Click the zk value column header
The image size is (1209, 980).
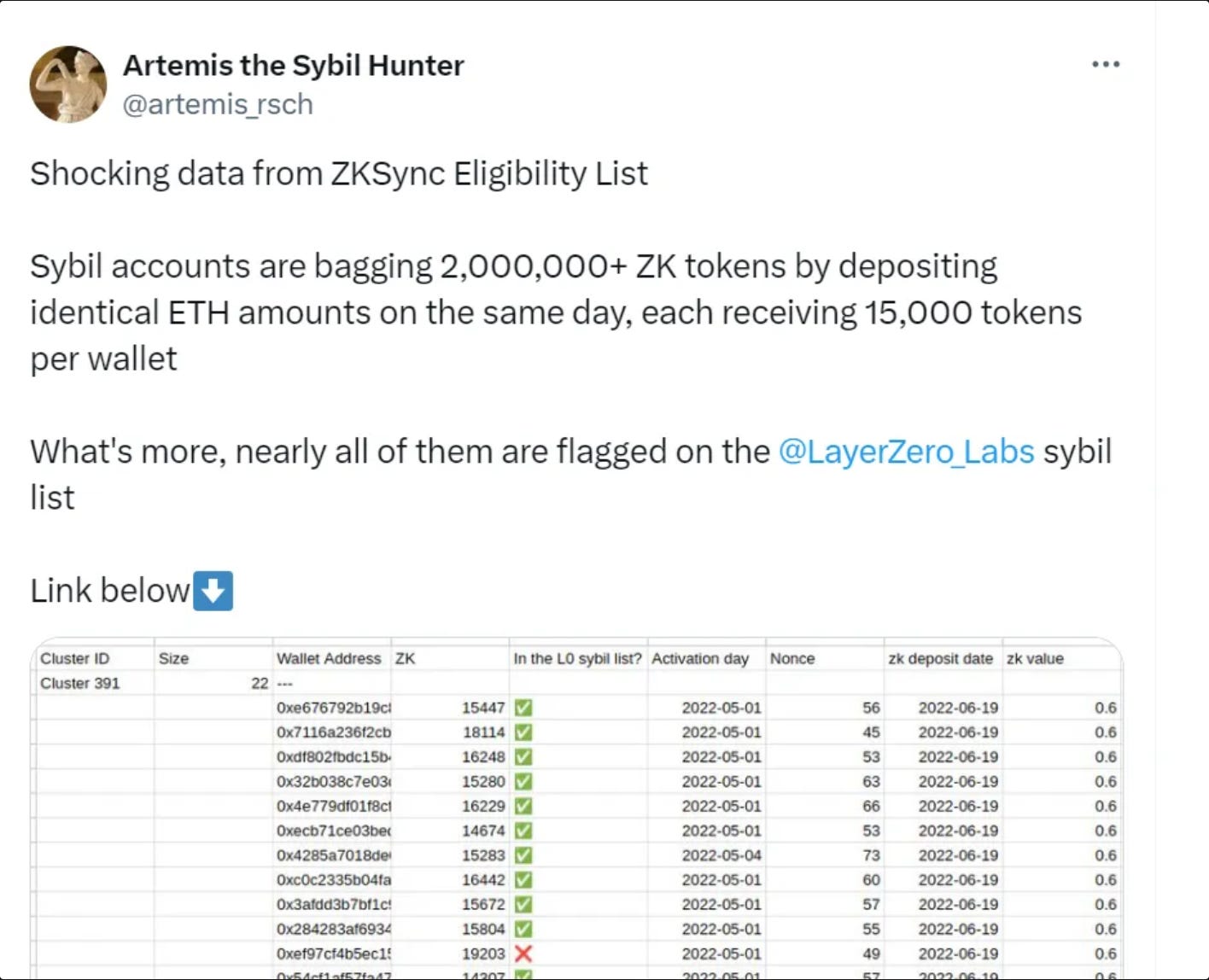click(x=1035, y=659)
